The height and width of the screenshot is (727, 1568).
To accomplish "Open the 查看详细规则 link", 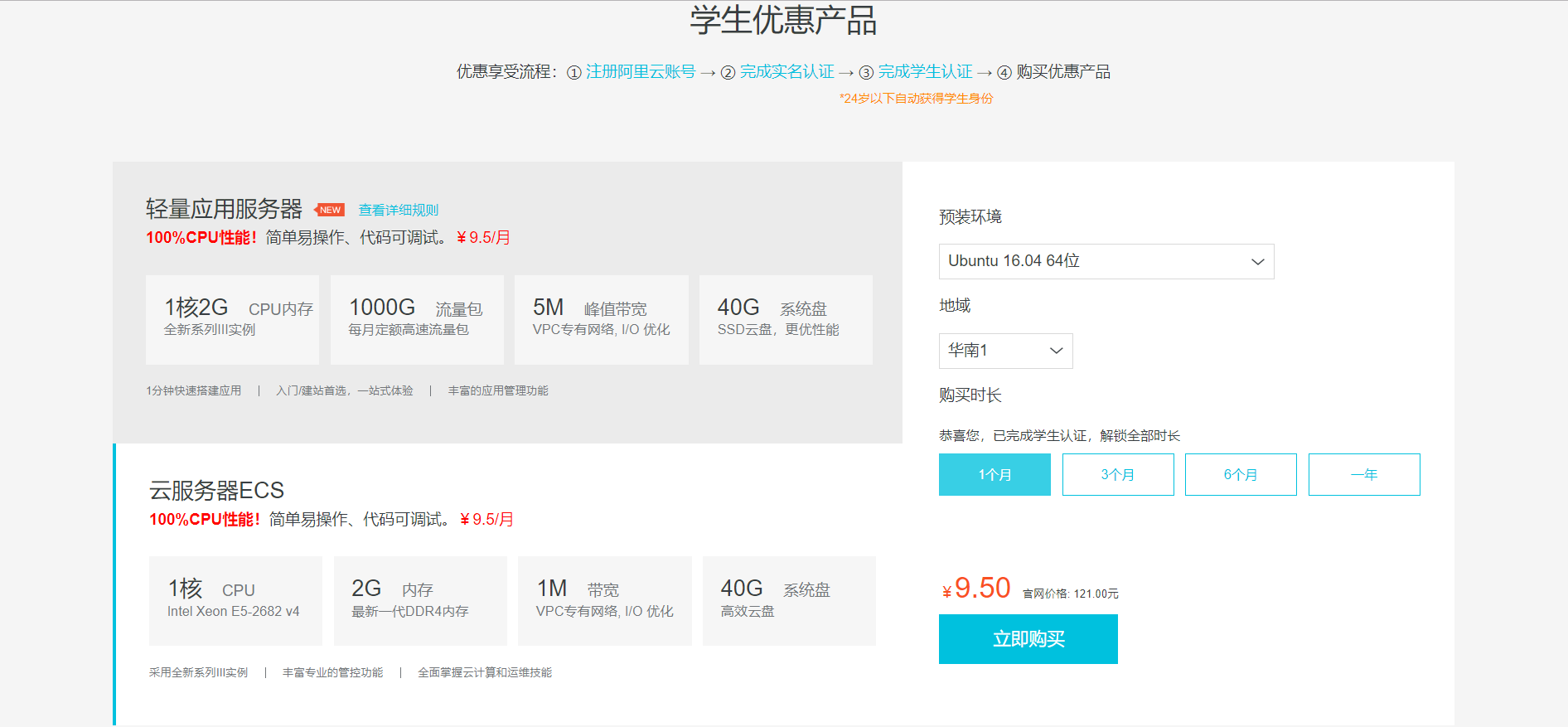I will [x=399, y=210].
